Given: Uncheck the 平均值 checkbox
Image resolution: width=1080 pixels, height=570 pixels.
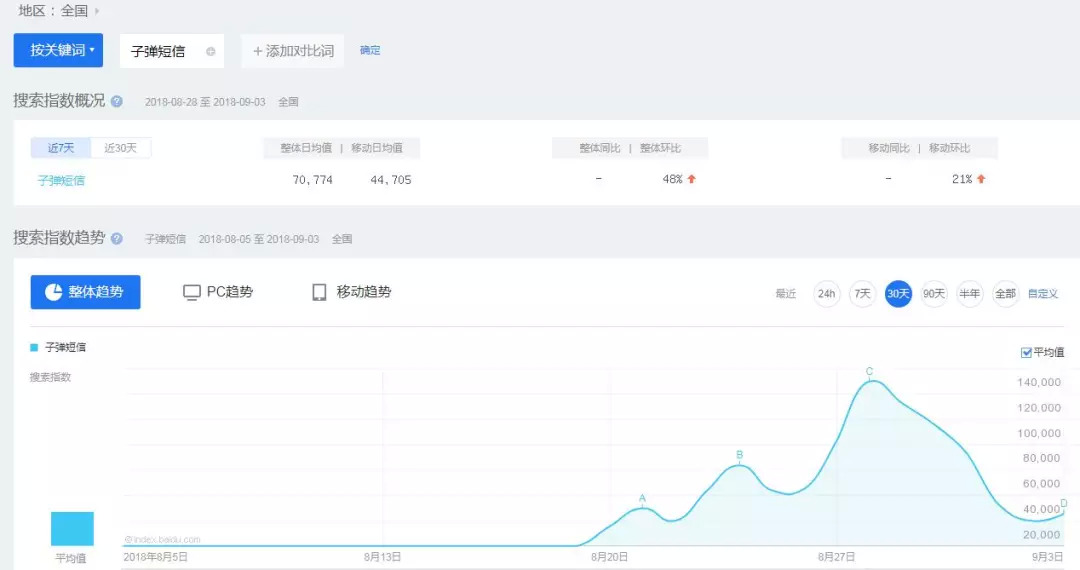Looking at the screenshot, I should [x=1026, y=352].
